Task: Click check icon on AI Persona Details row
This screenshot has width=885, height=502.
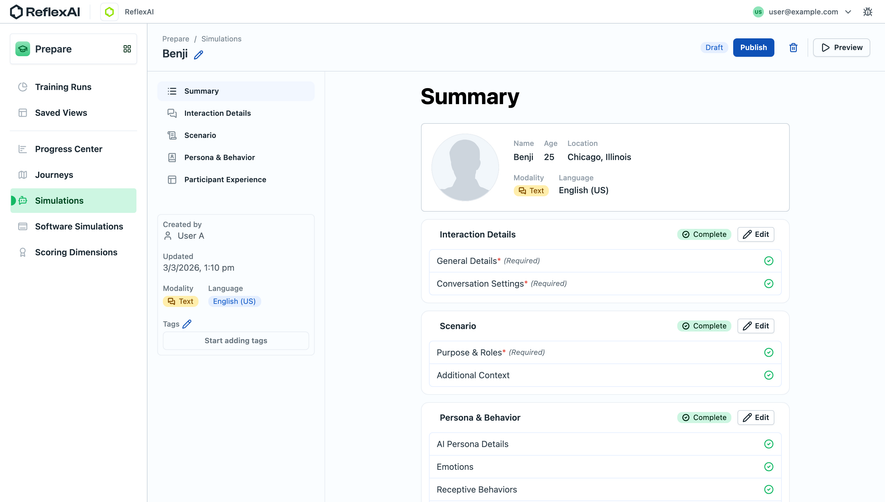Action: click(x=769, y=444)
